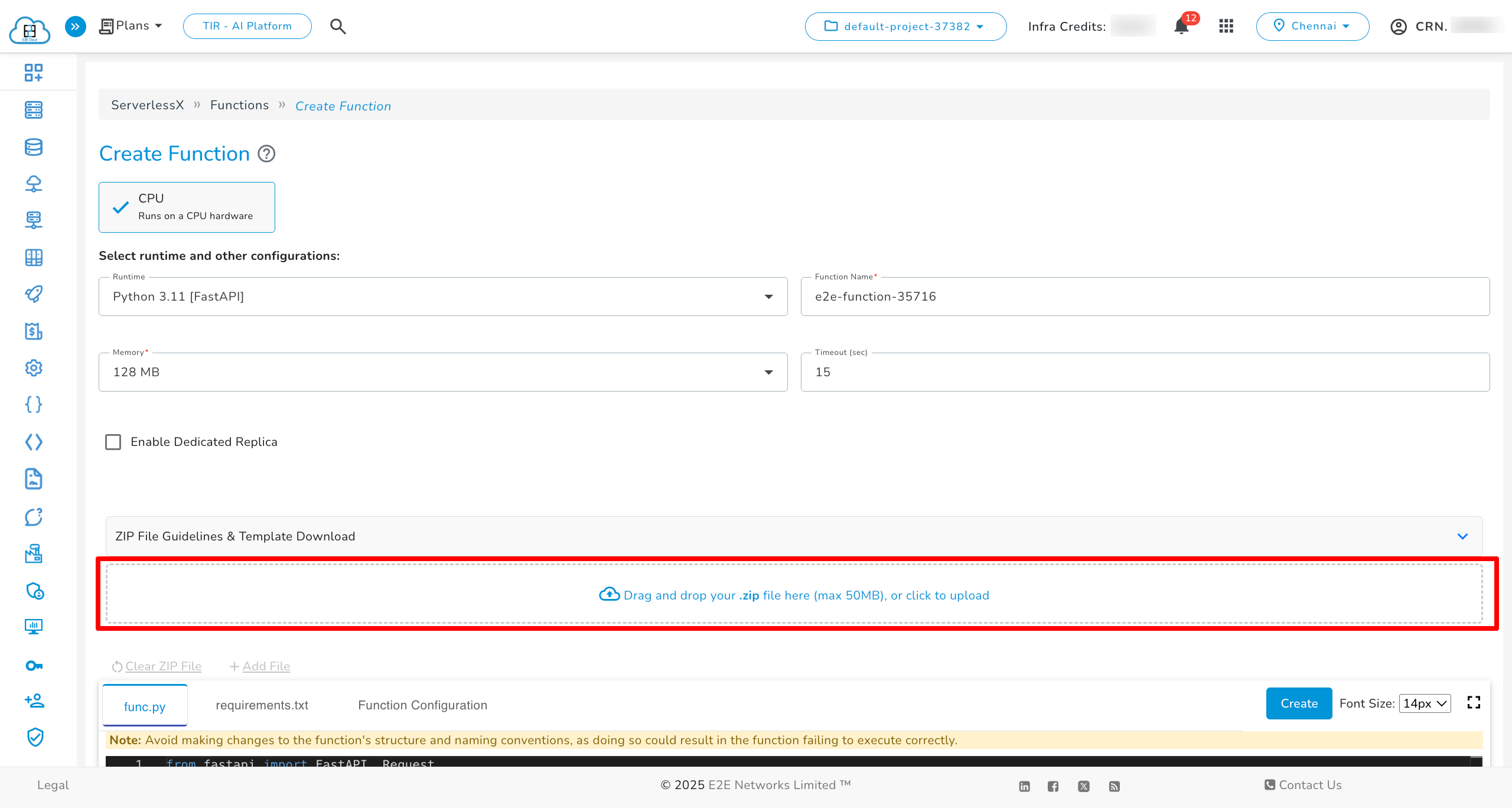Open the Memory dropdown

pos(443,372)
